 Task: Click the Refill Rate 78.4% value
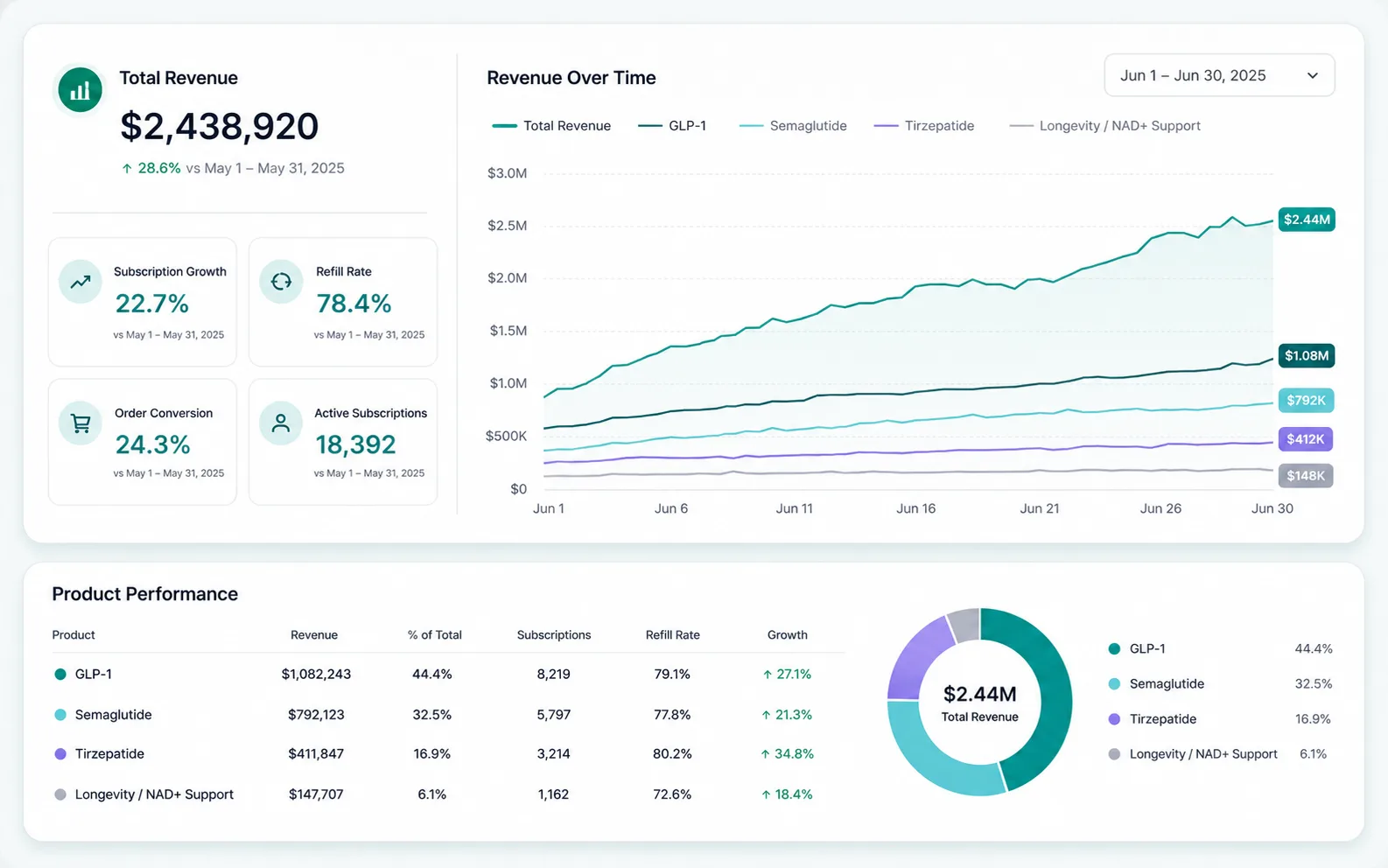coord(354,304)
